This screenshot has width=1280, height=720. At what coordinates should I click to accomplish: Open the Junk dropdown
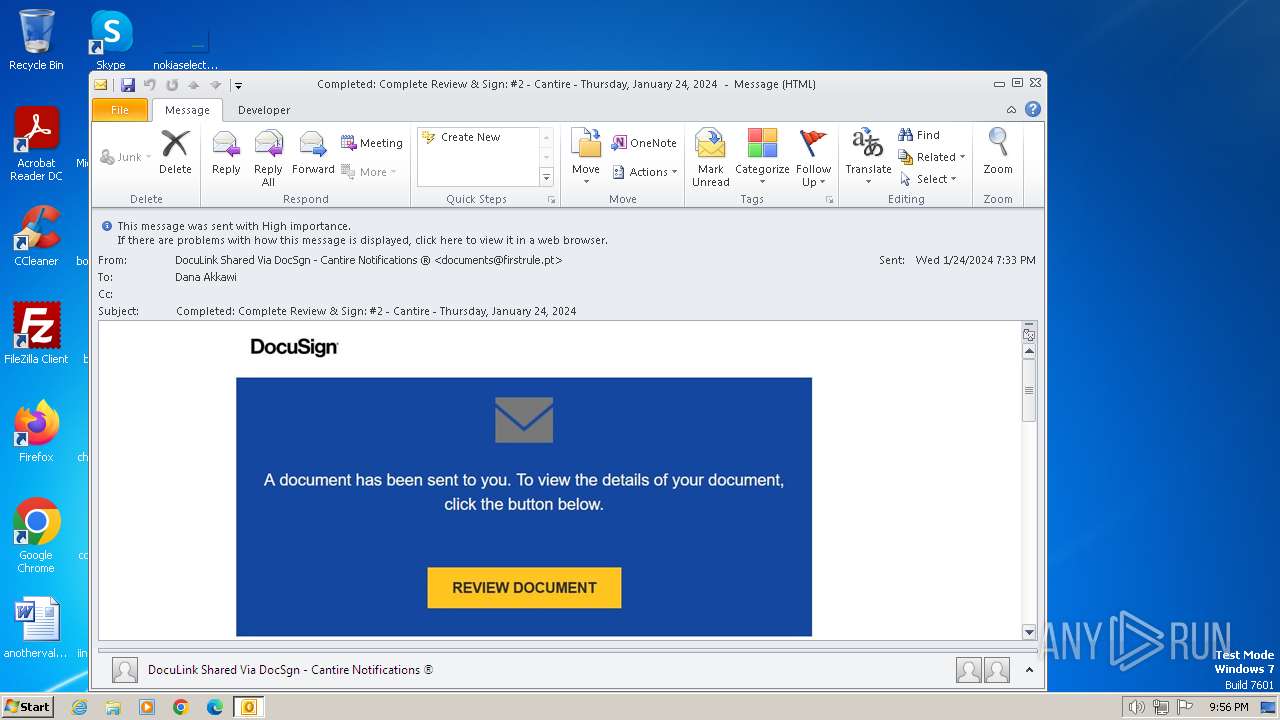pos(126,157)
